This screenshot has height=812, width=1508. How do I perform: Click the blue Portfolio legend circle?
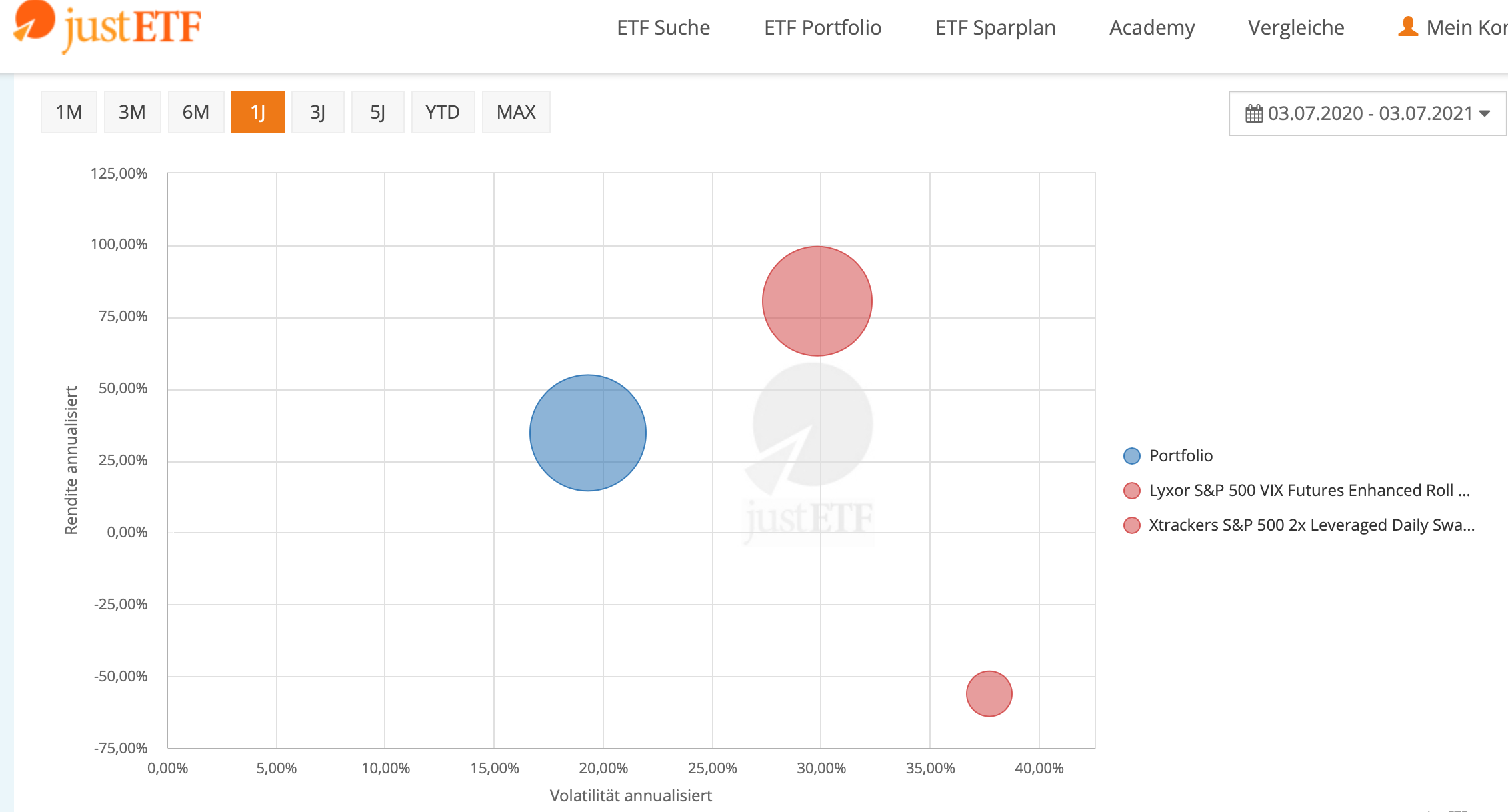coord(1131,456)
